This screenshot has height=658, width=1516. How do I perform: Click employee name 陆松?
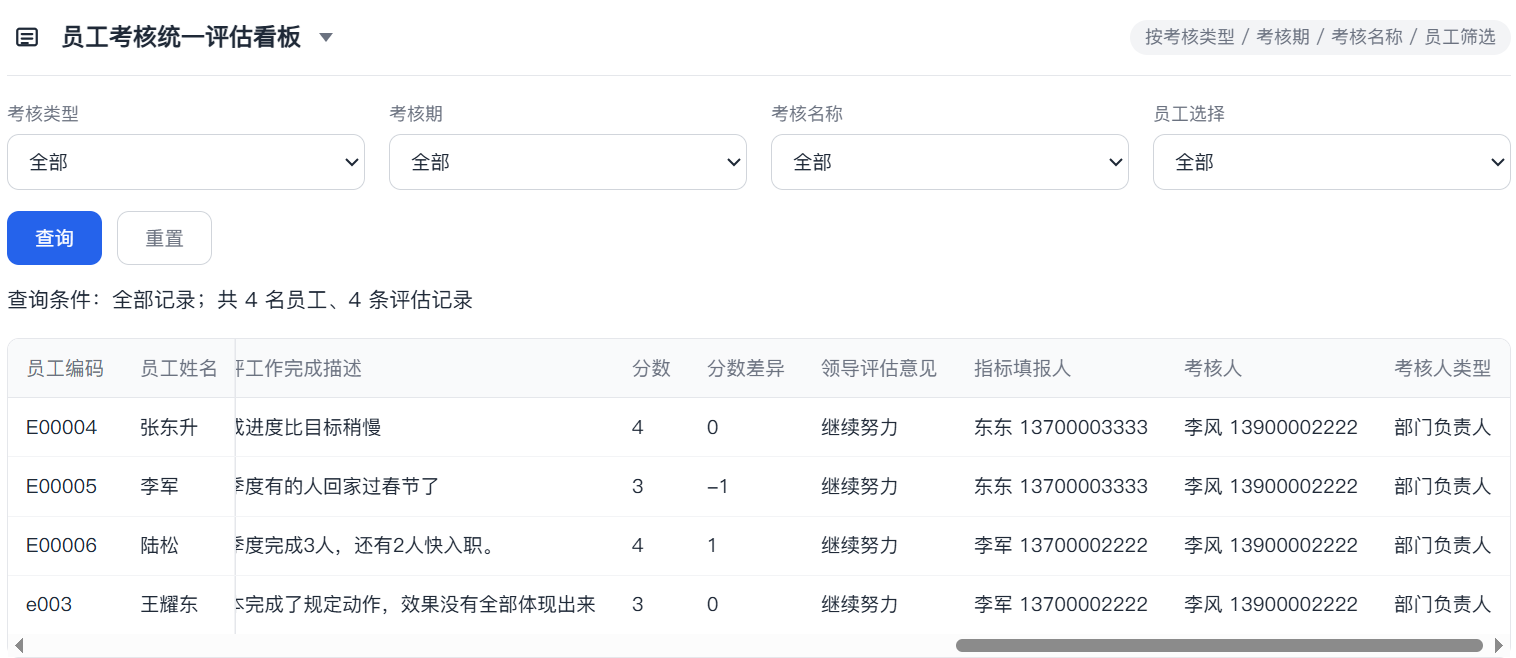160,546
